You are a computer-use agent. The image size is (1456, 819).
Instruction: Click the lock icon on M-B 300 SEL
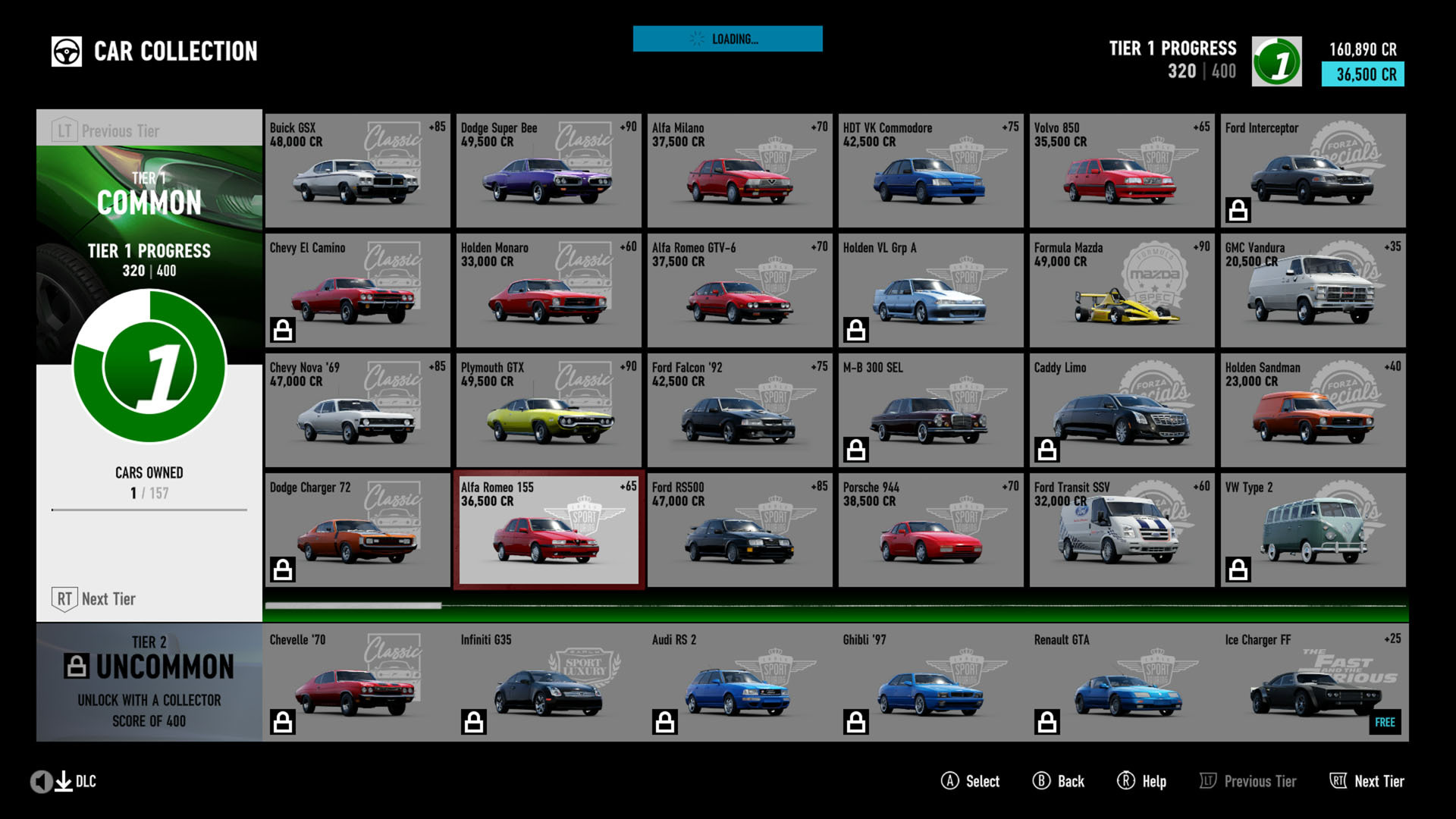[x=856, y=450]
